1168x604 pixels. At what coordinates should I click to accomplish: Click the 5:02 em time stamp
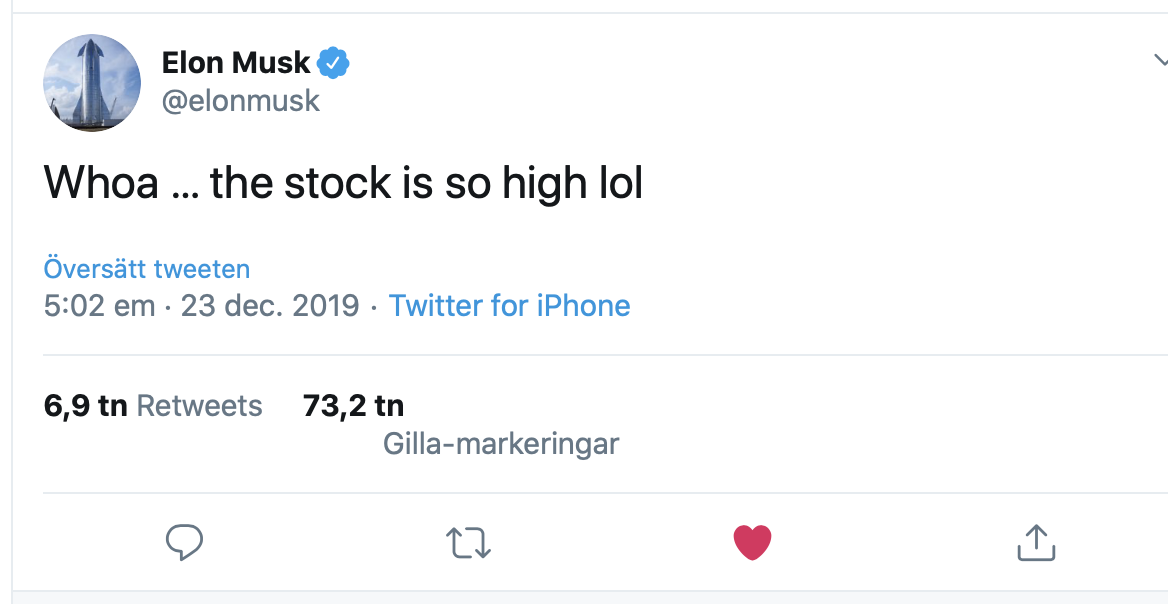pyautogui.click(x=99, y=306)
